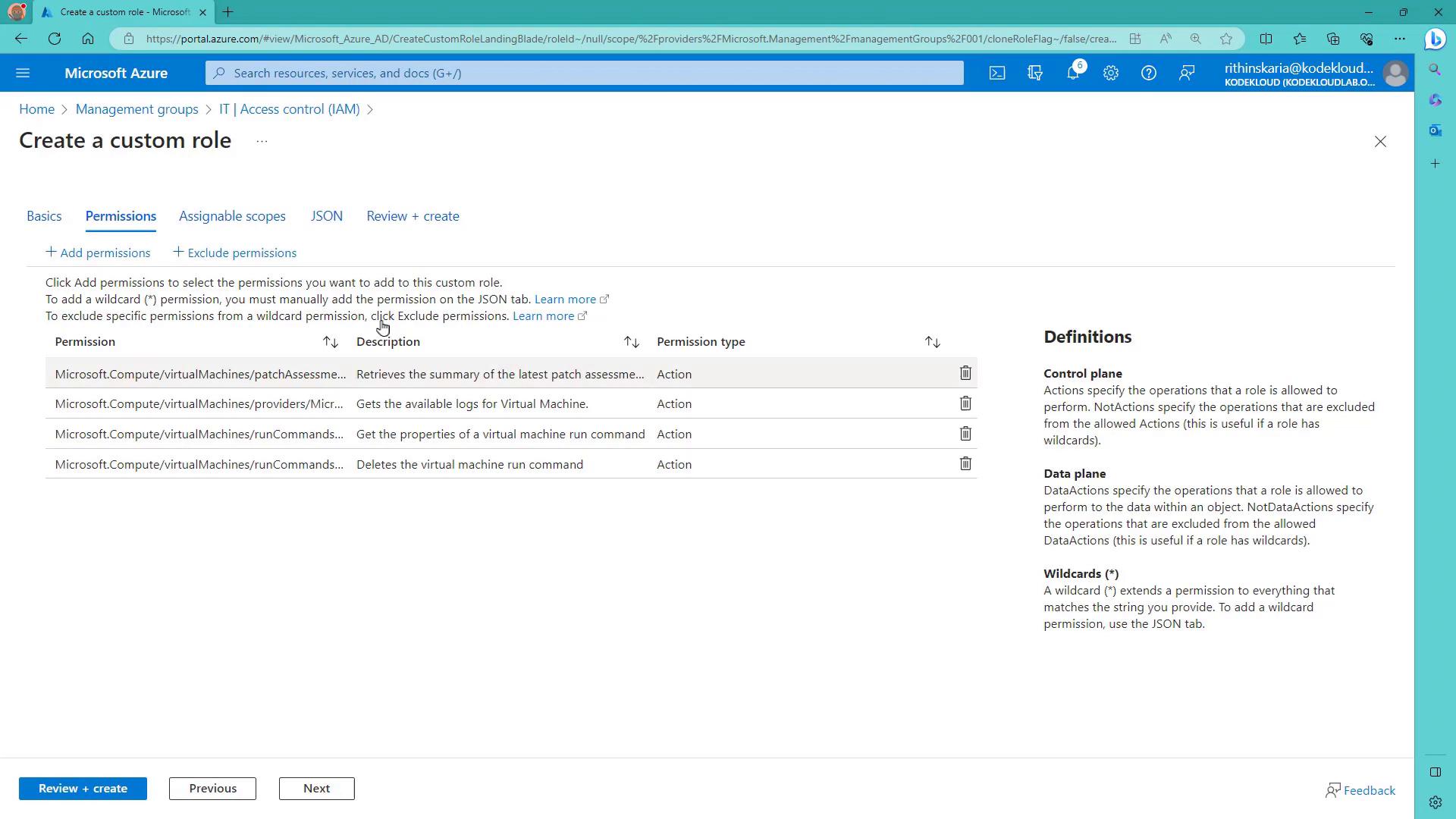
Task: Click the user account avatar
Action: [x=1395, y=74]
